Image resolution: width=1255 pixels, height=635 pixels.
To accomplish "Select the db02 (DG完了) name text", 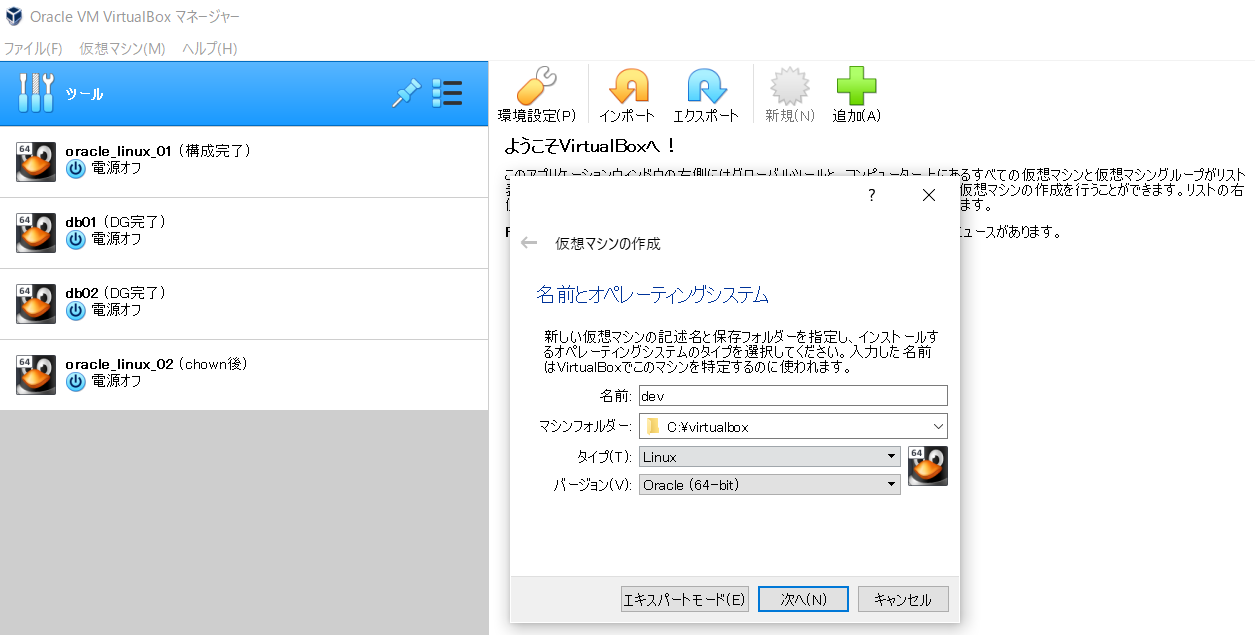I will (x=115, y=293).
